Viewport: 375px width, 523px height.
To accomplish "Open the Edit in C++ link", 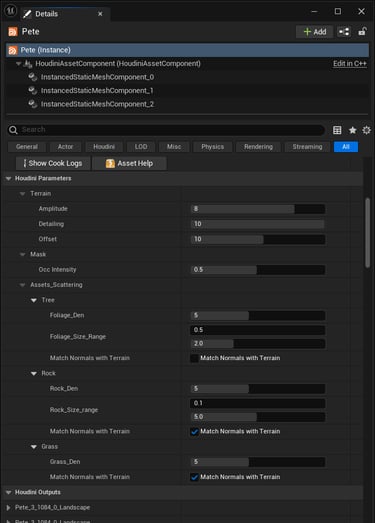I will click(350, 64).
